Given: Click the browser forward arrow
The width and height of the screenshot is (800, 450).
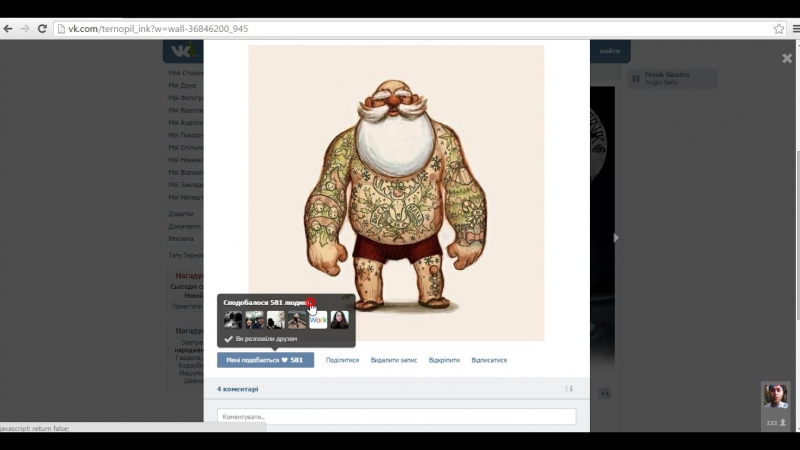Looking at the screenshot, I should (25, 29).
